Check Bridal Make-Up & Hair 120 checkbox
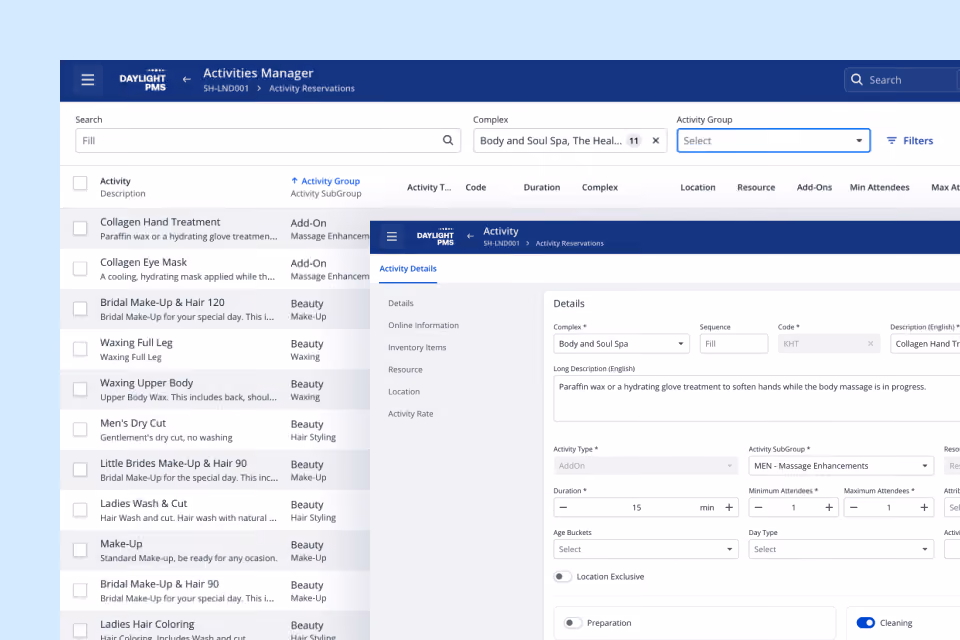960x640 pixels. [80, 309]
